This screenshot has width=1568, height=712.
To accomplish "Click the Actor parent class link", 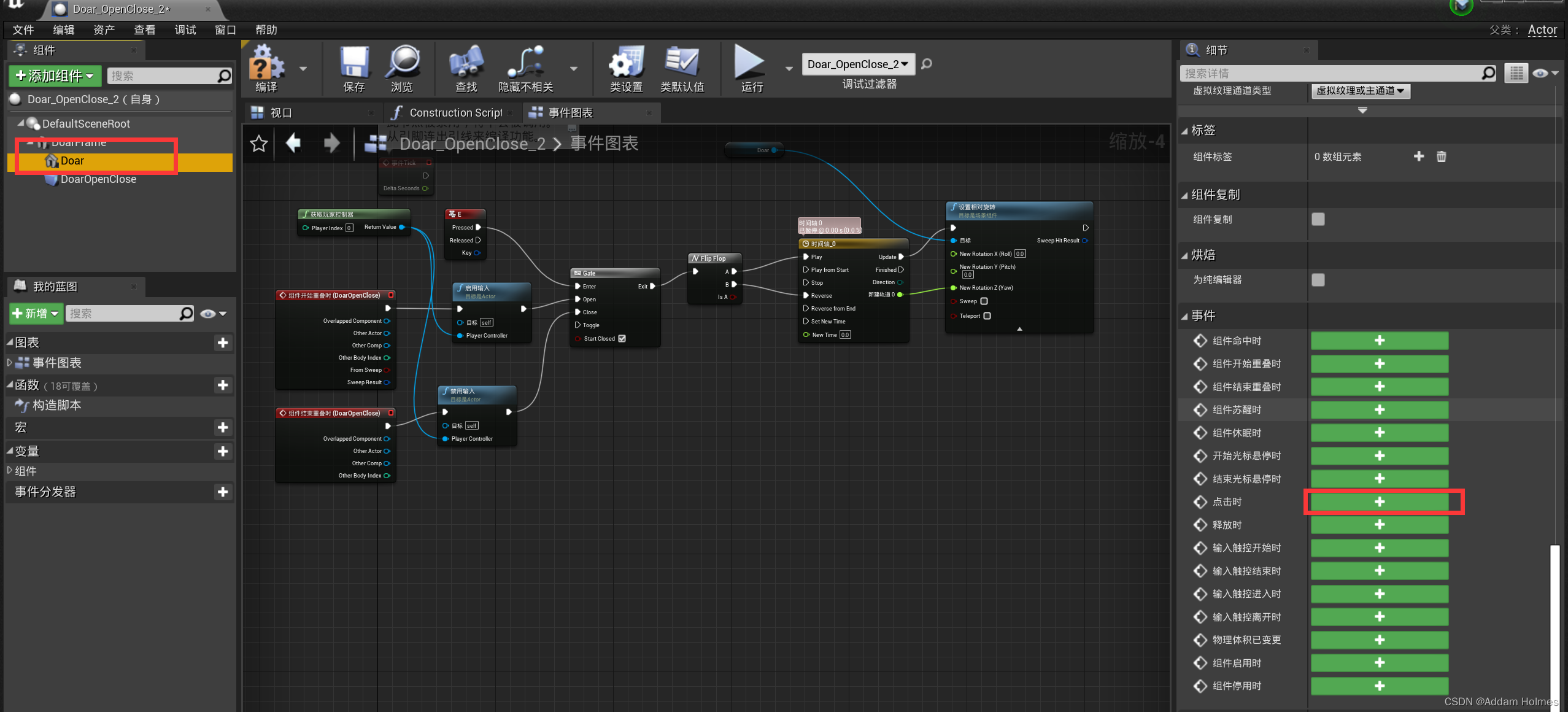I will tap(1542, 29).
